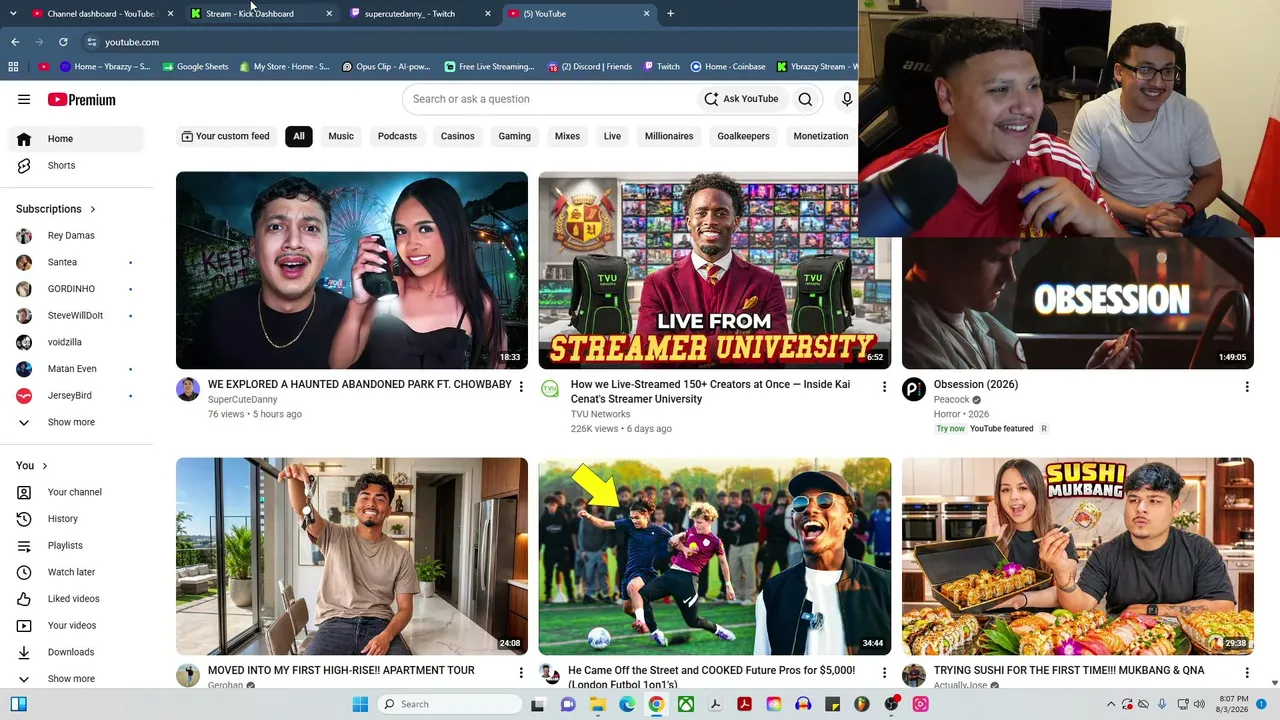The height and width of the screenshot is (720, 1280).
Task: Click the YouTube Premium logo
Action: [x=82, y=100]
